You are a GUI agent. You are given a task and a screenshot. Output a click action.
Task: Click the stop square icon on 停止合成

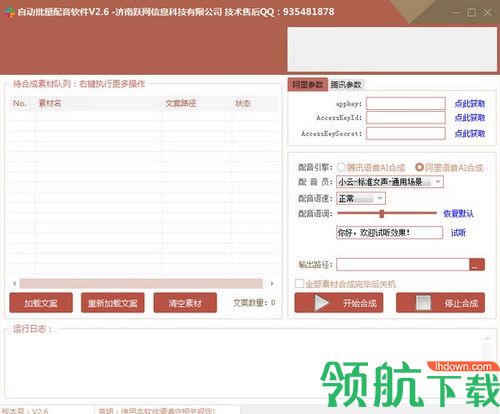(423, 303)
